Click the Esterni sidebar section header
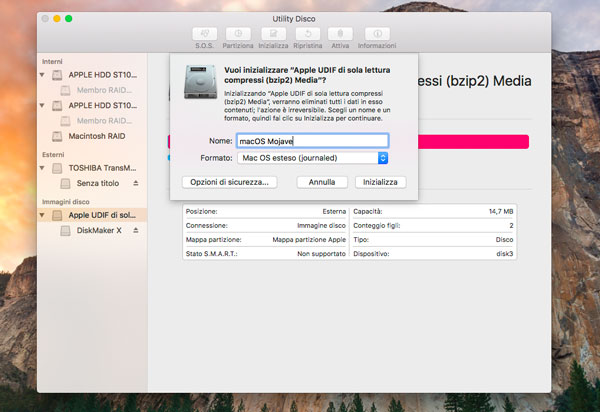Screen dimensions: 600x412 click(53, 155)
